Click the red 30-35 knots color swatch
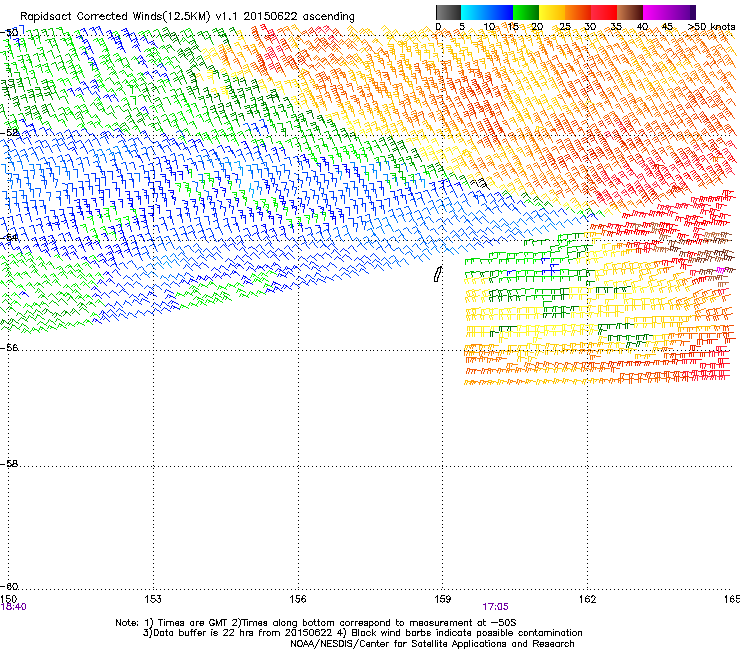This screenshot has width=740, height=650. (x=604, y=12)
